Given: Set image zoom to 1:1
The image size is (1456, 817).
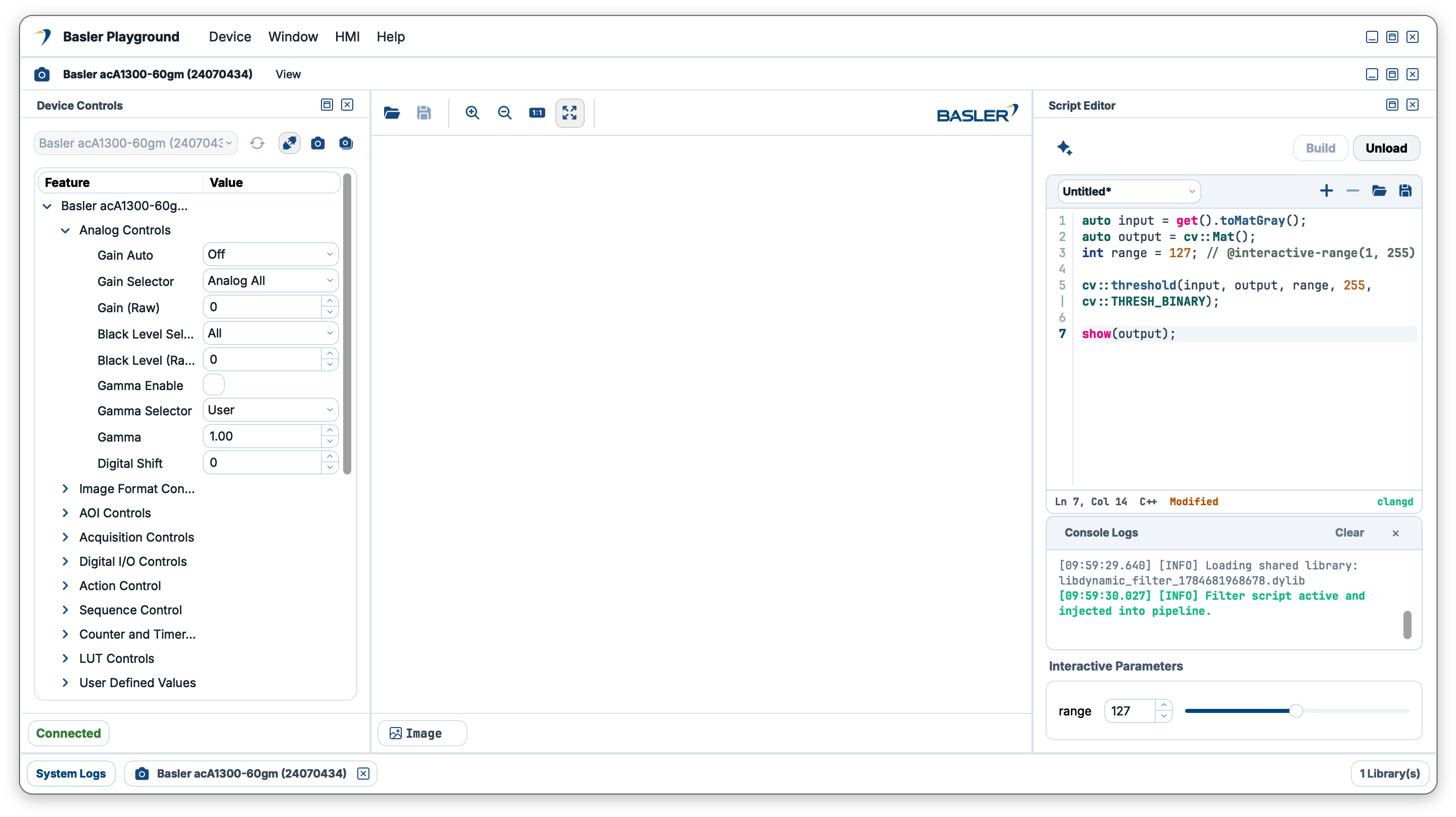Looking at the screenshot, I should click(537, 113).
